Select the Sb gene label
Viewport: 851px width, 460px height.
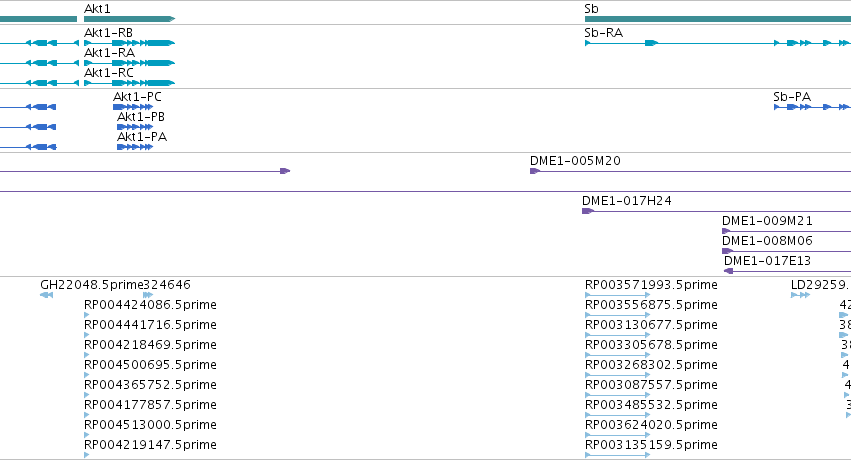click(592, 9)
